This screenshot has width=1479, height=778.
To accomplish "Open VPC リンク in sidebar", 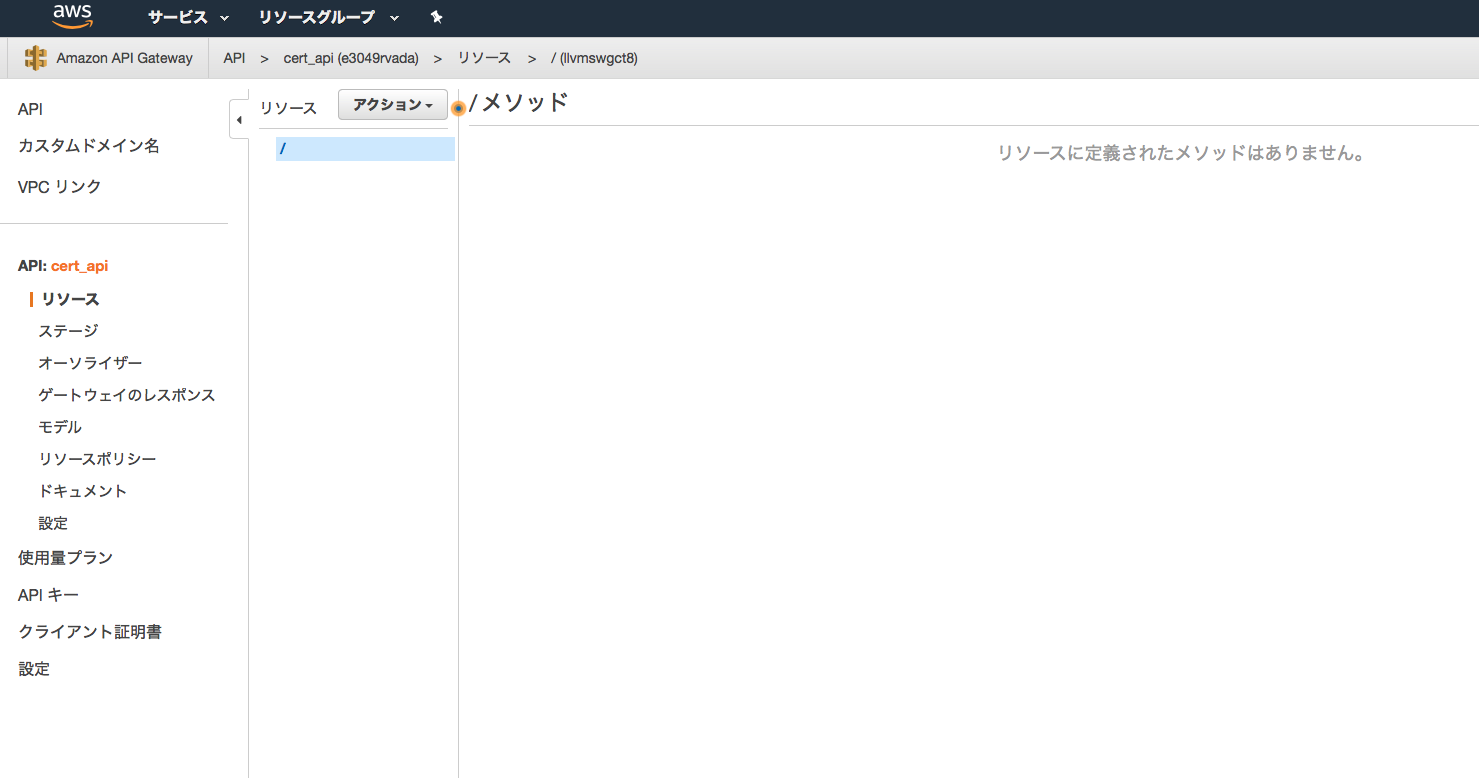I will click(59, 187).
